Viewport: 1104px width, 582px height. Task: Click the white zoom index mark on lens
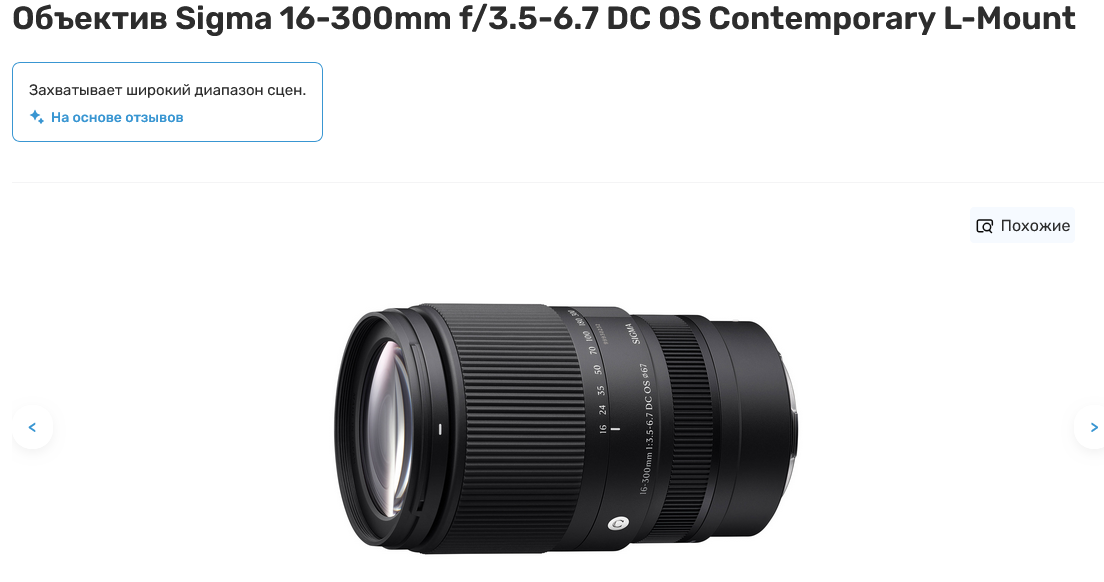(x=615, y=428)
